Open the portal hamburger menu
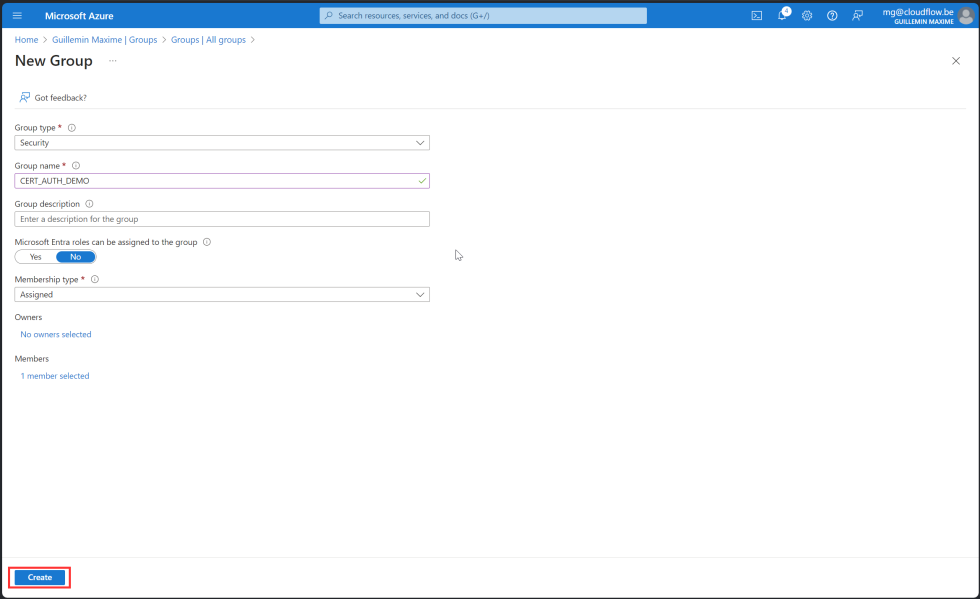Image resolution: width=980 pixels, height=599 pixels. coord(16,15)
